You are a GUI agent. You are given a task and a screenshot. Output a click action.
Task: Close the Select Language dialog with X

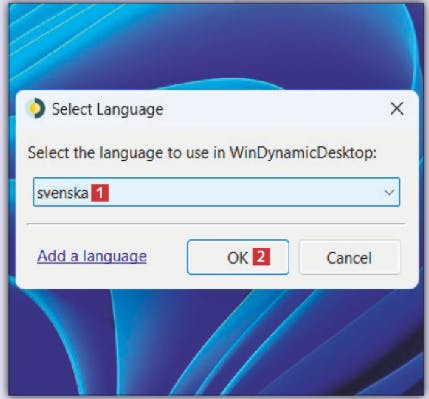pos(397,109)
